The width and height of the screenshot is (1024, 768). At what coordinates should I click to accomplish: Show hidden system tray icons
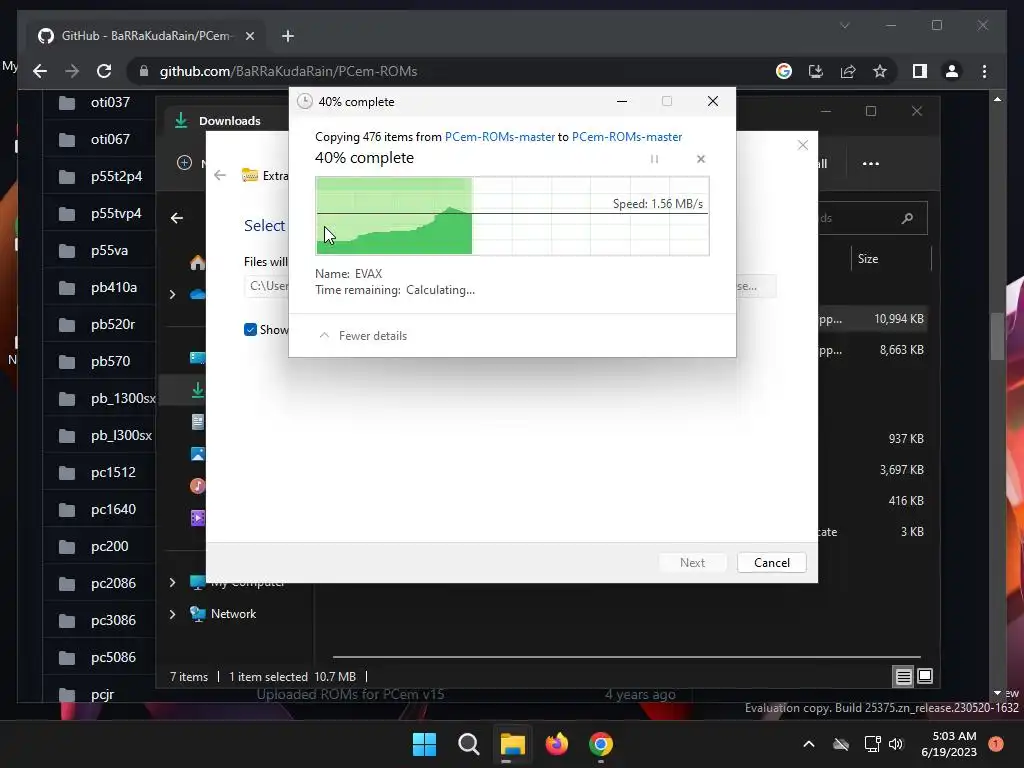[x=808, y=744]
